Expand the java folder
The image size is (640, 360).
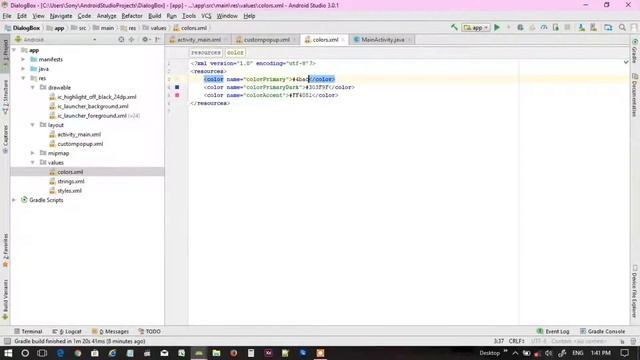pos(23,69)
